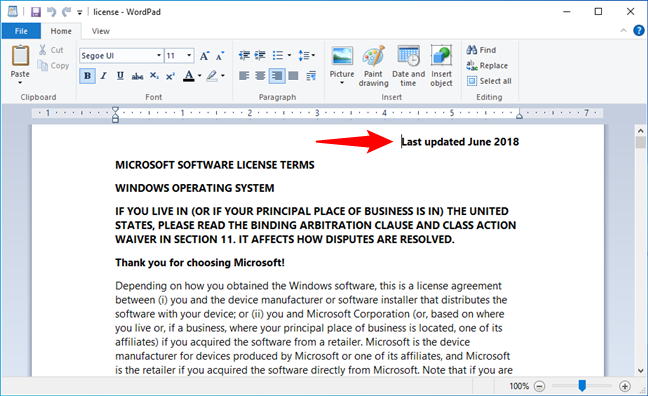Screen dimensions: 648x396
Task: Click the vertical scrollbar up arrow
Action: pos(641,131)
